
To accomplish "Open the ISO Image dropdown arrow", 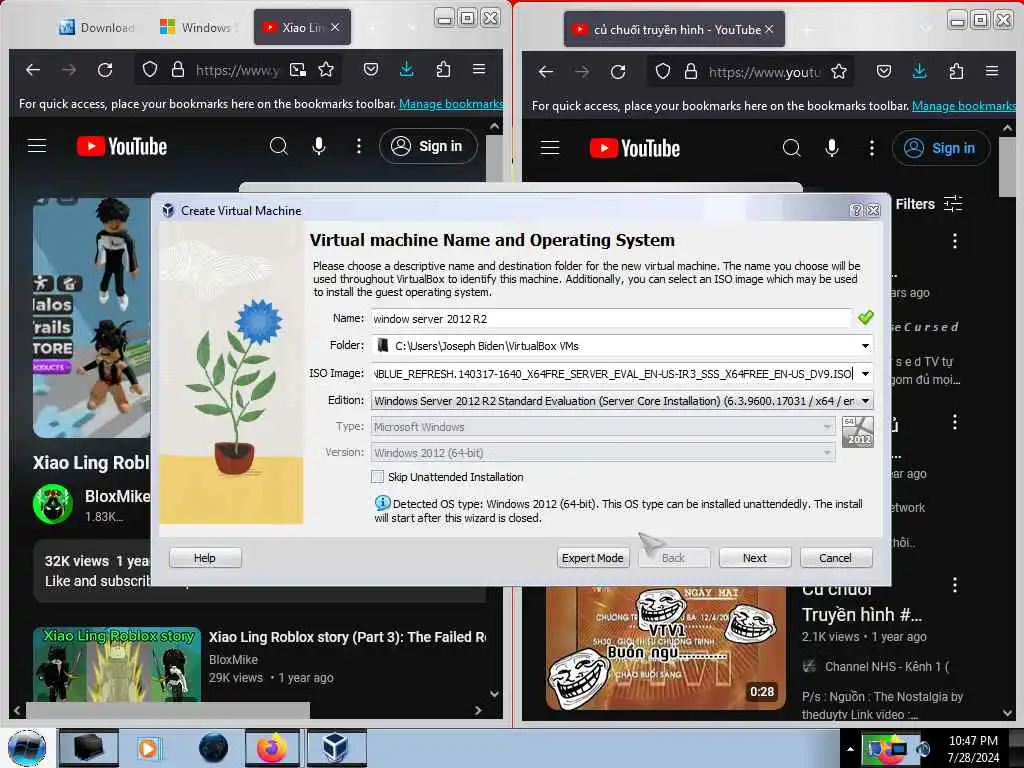I will pos(865,374).
